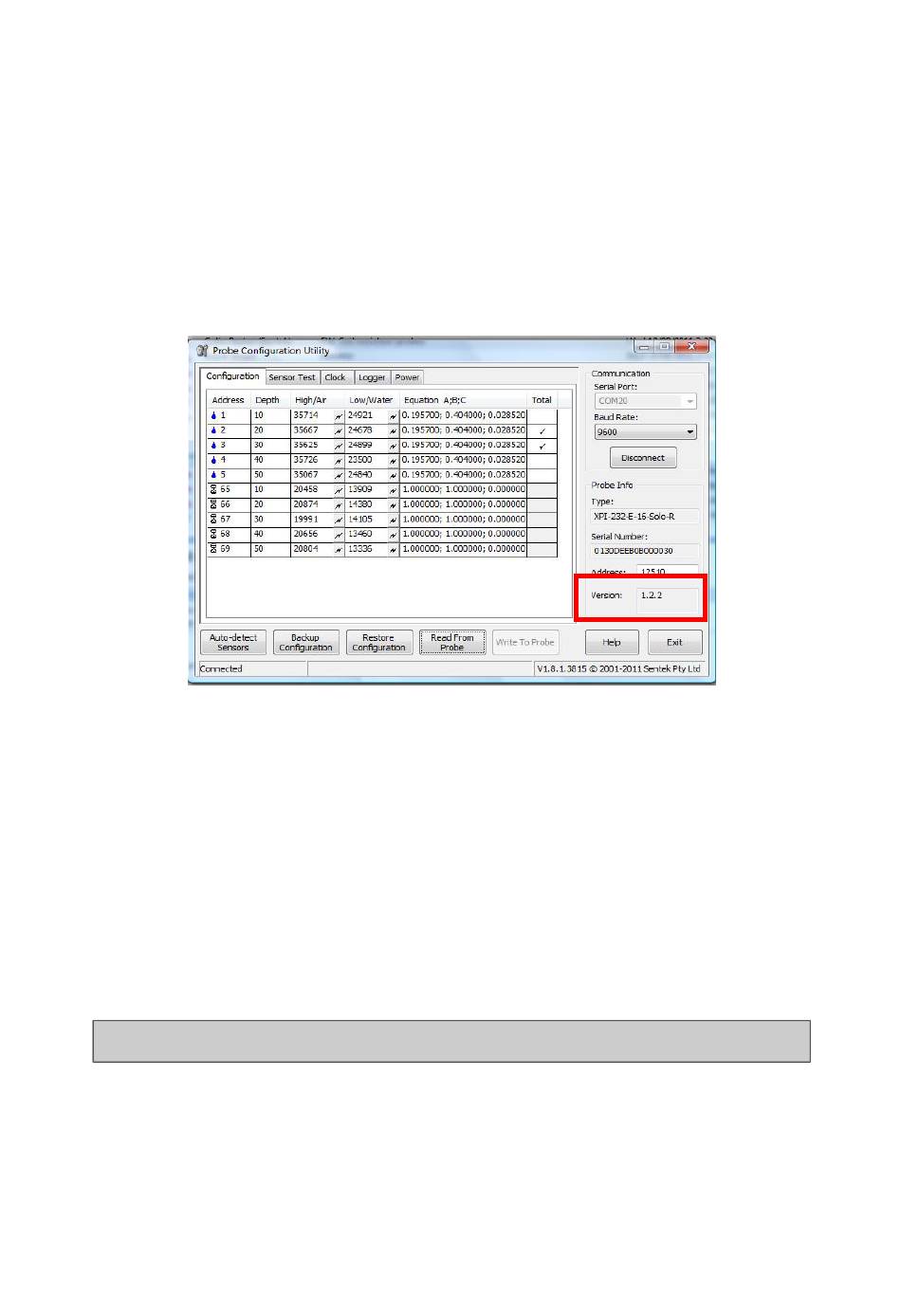The image size is (901, 1316).
Task: Click the equation cell for address 65
Action: [463, 489]
